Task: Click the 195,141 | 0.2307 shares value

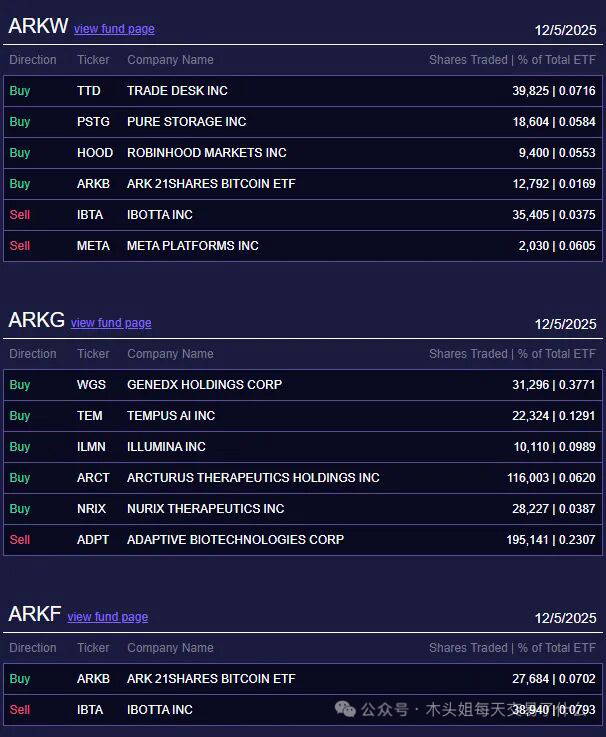Action: (551, 540)
